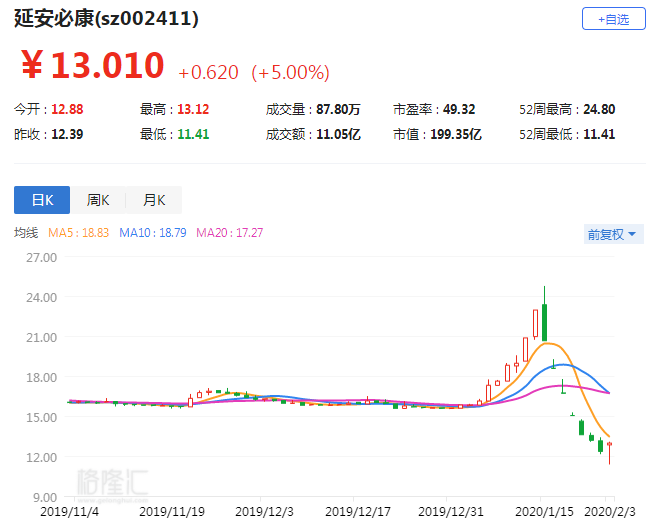Image resolution: width=652 pixels, height=523 pixels.
Task: Click 52-week high value 24.80
Action: tap(599, 109)
